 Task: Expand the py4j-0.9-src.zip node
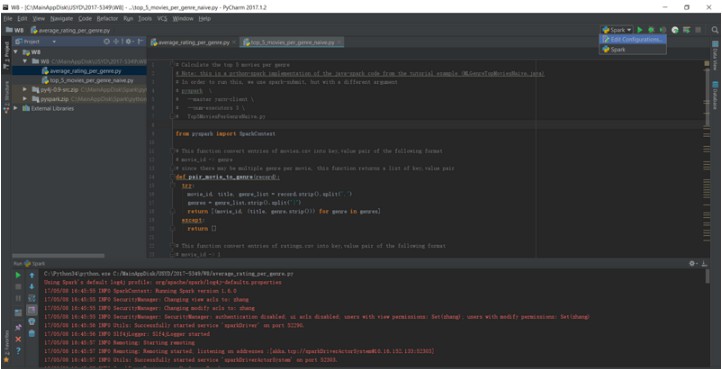pyautogui.click(x=25, y=89)
